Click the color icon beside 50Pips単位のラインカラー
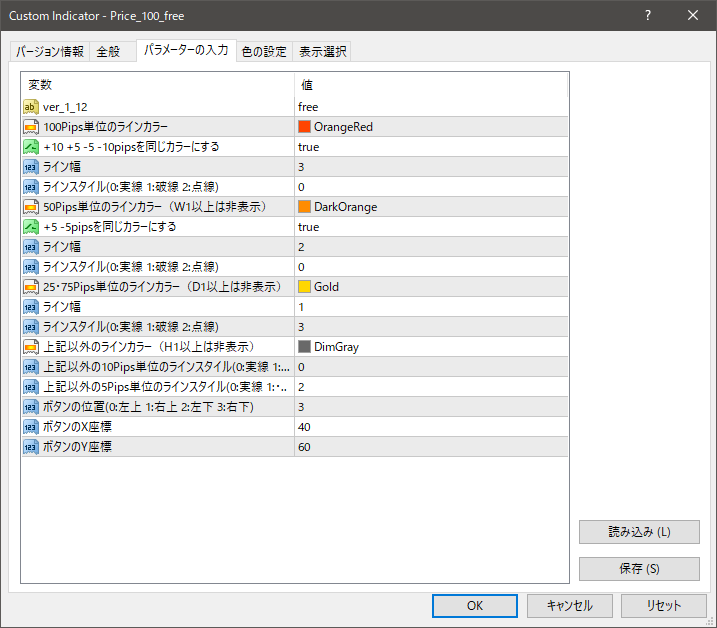Viewport: 717px width, 628px height. pos(30,206)
